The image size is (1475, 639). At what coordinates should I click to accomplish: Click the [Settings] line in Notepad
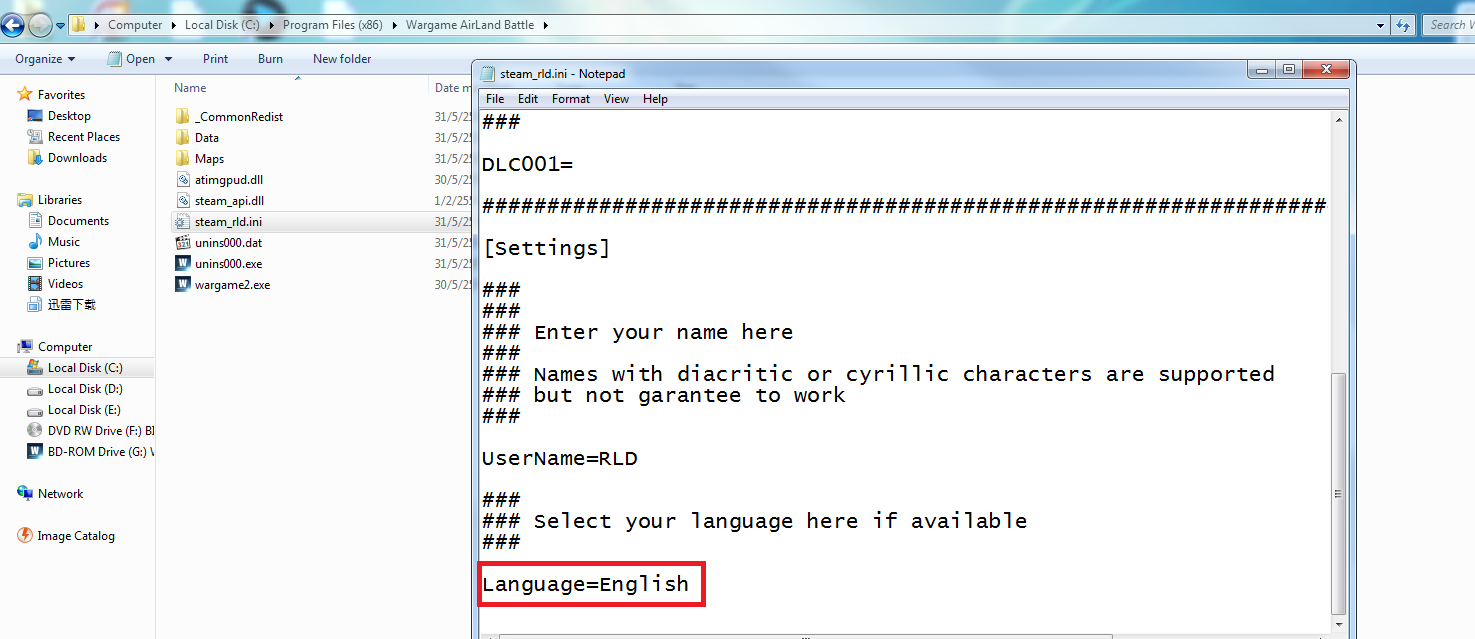point(546,248)
